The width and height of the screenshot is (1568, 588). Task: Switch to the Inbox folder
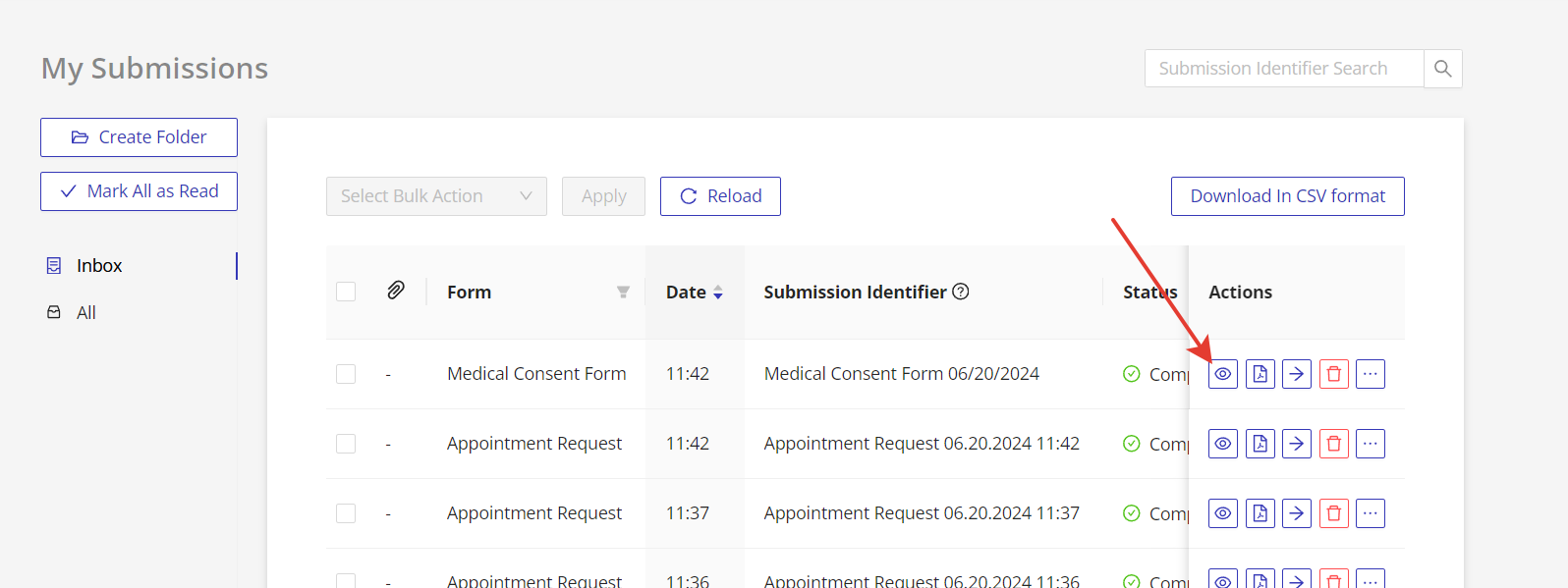point(99,266)
